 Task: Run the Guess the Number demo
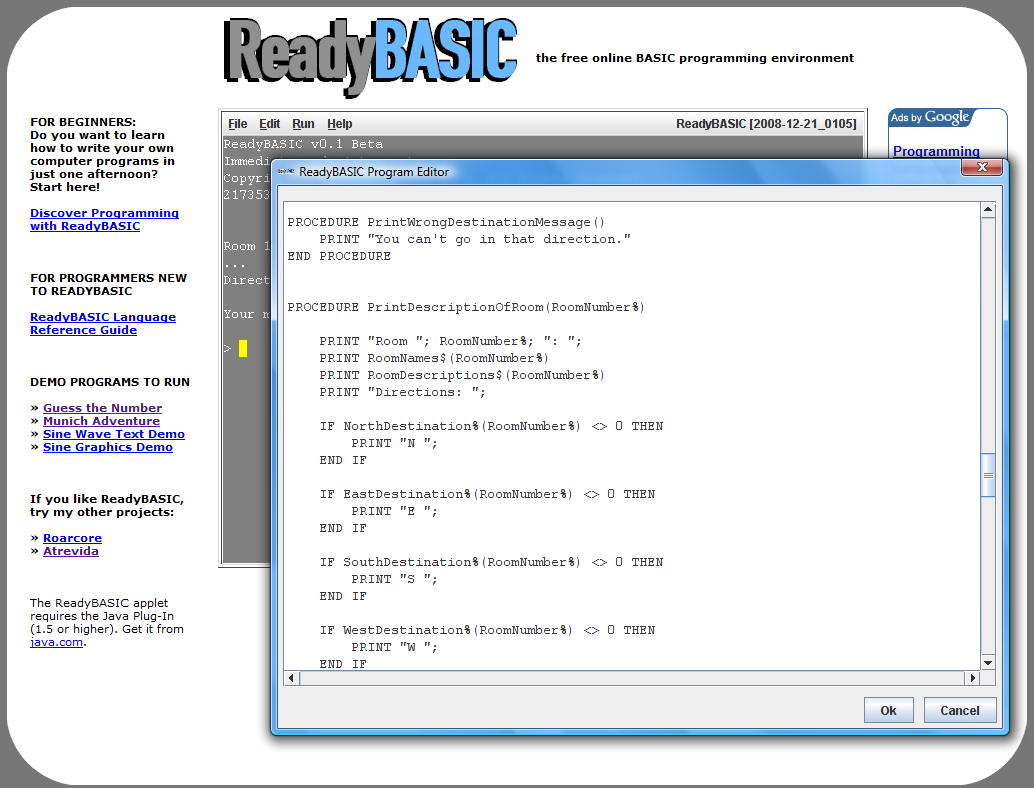click(x=102, y=408)
